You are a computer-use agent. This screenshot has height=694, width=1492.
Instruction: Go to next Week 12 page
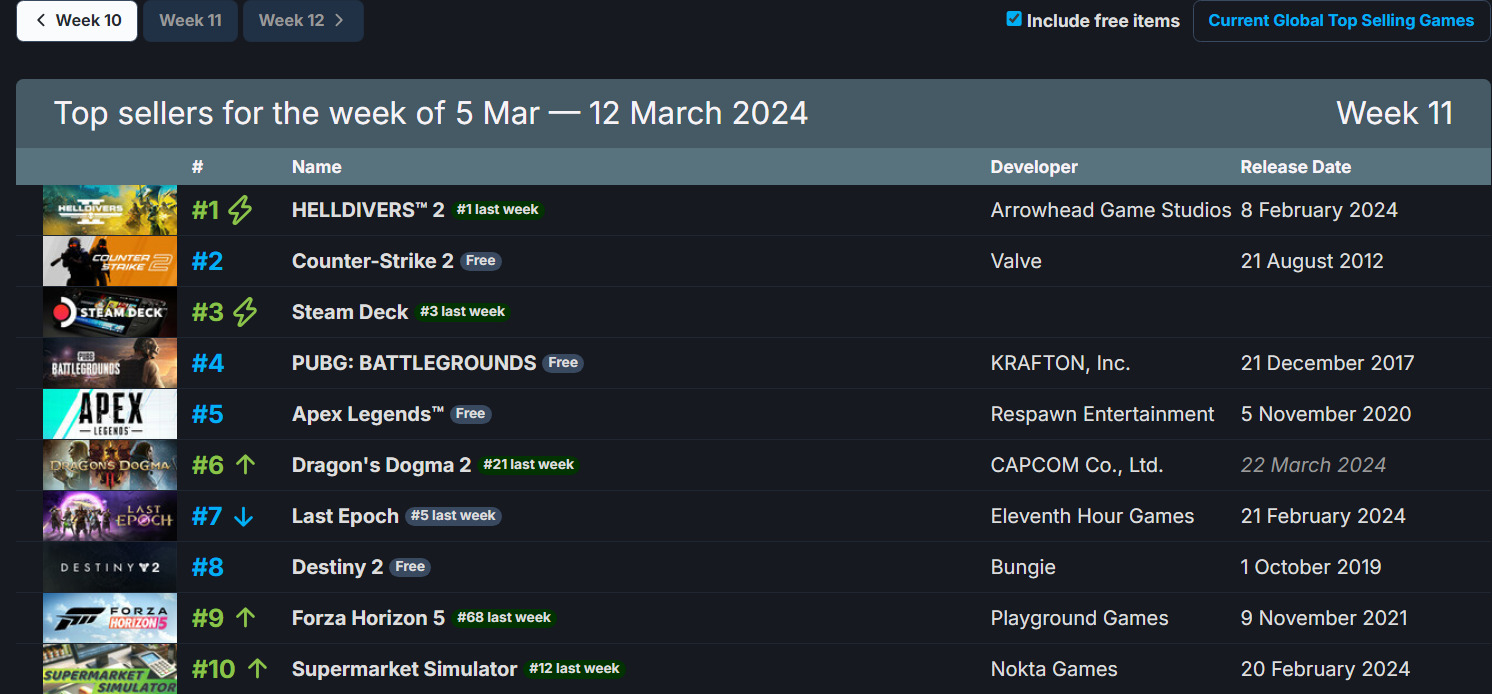click(302, 21)
